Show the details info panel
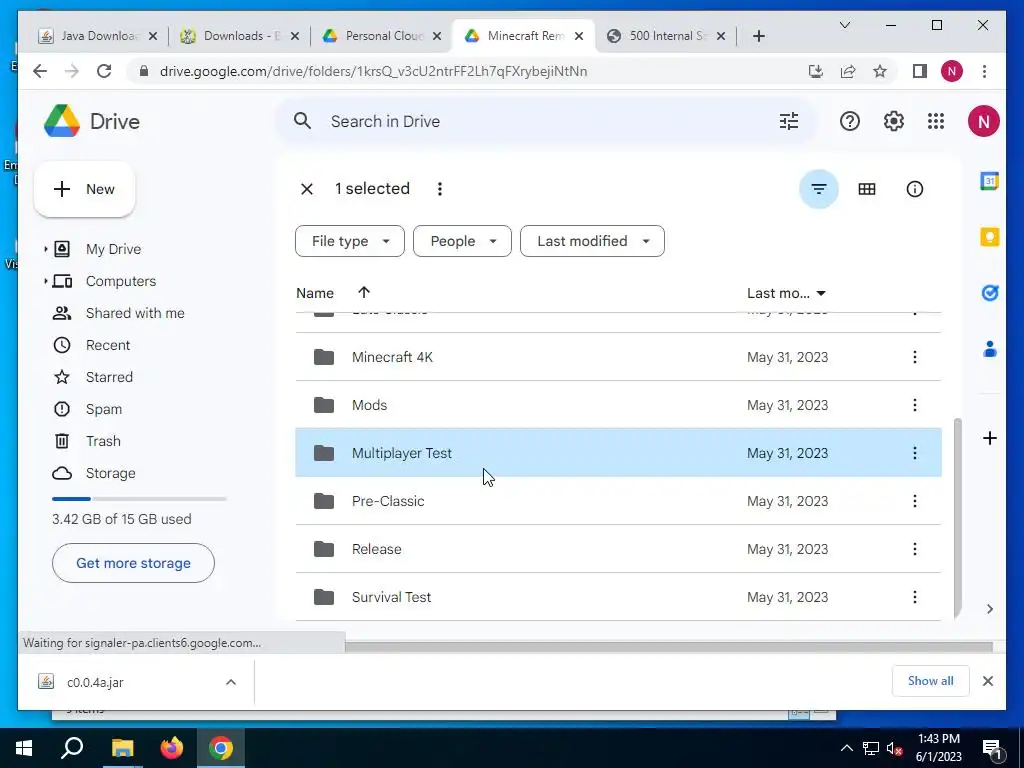 [914, 189]
